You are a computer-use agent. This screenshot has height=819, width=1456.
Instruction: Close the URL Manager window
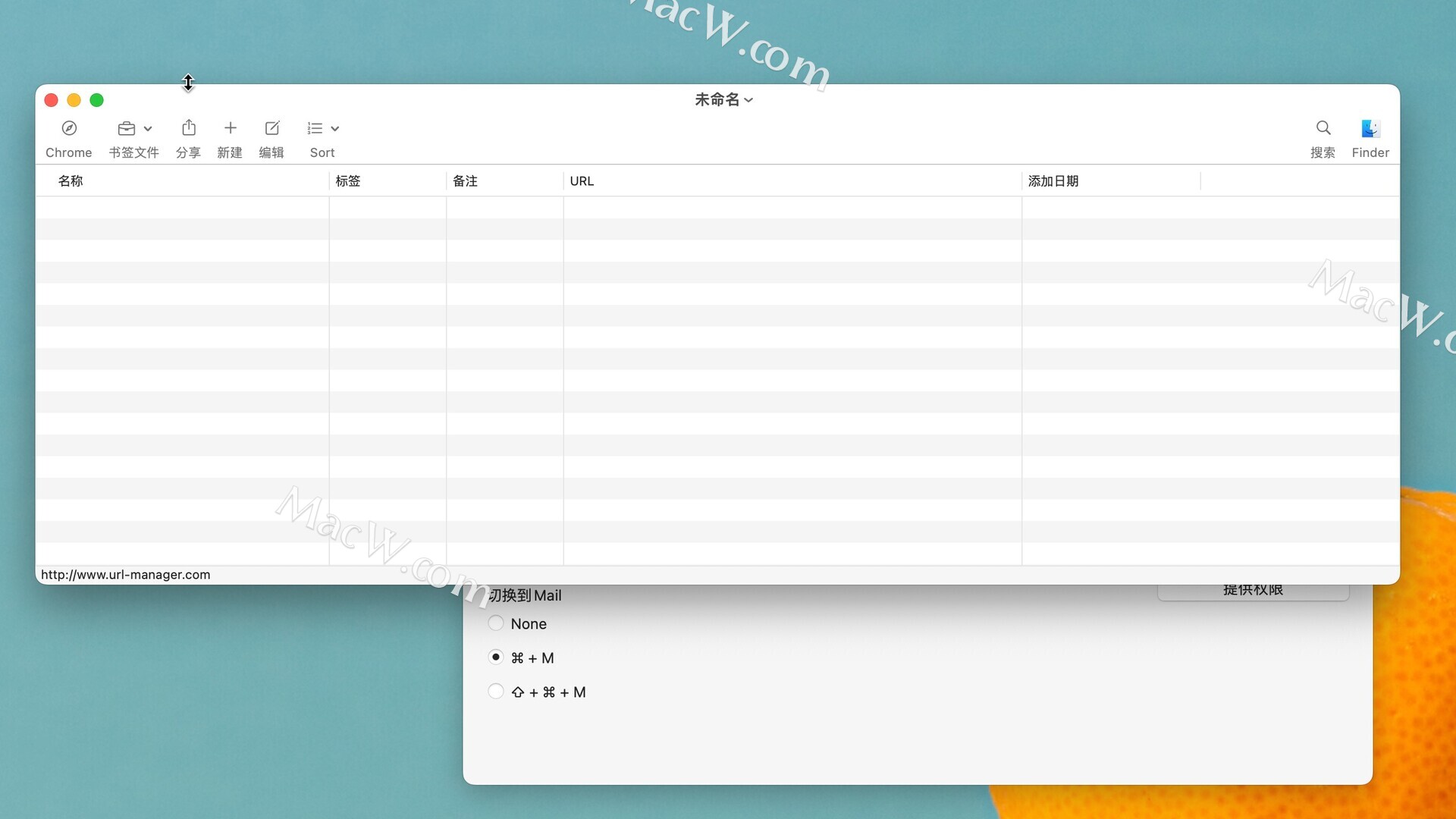pos(52,100)
